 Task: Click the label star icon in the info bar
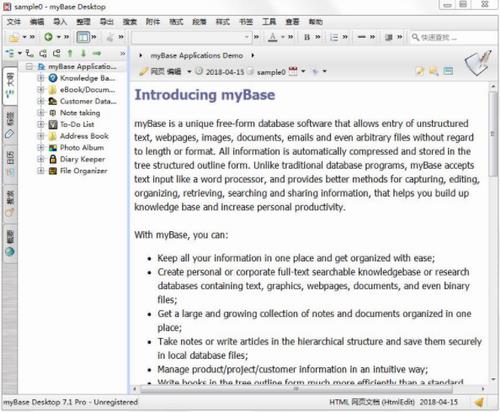[315, 71]
